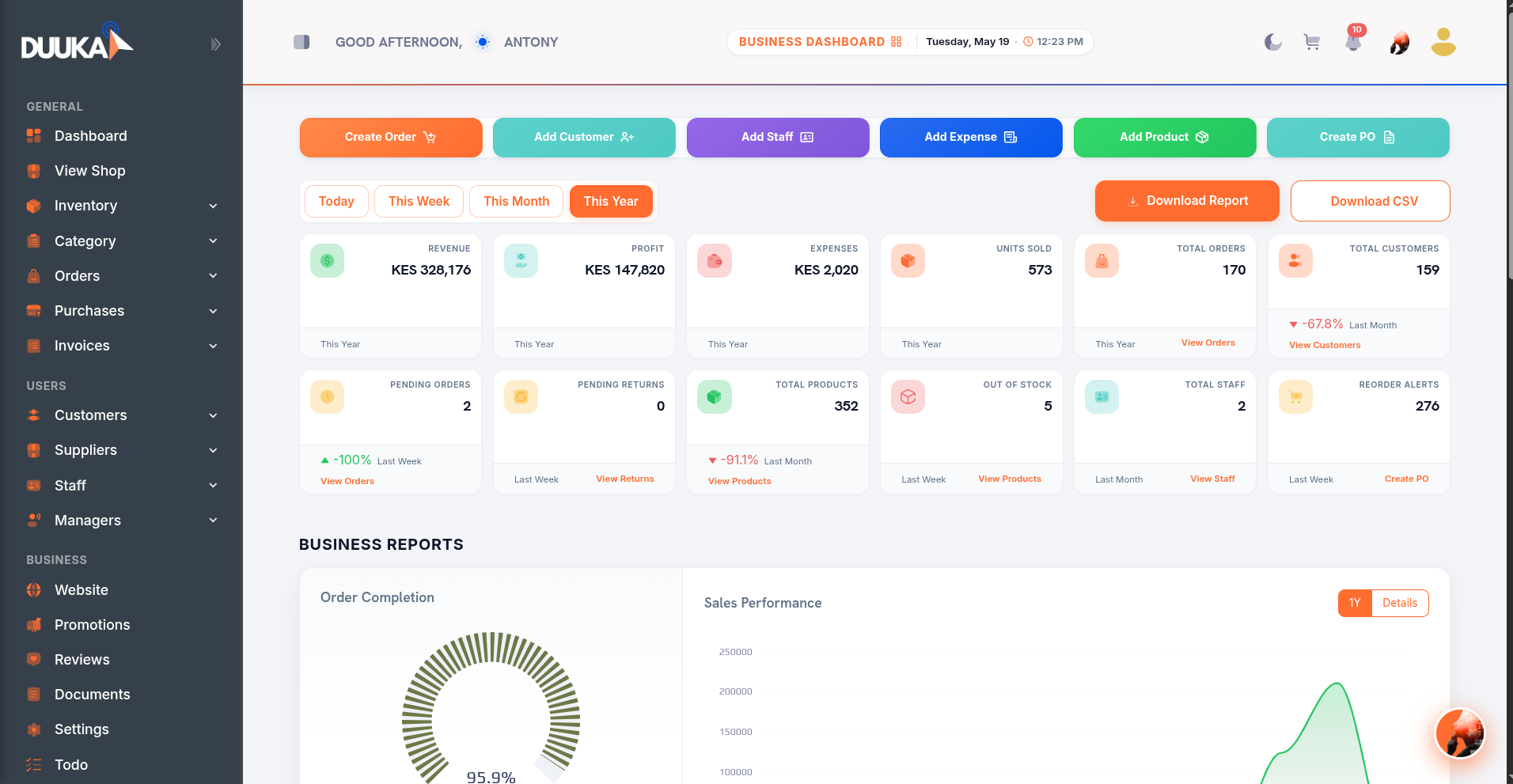Select the 1Y chart range toggle
Image resolution: width=1513 pixels, height=784 pixels.
[1355, 603]
